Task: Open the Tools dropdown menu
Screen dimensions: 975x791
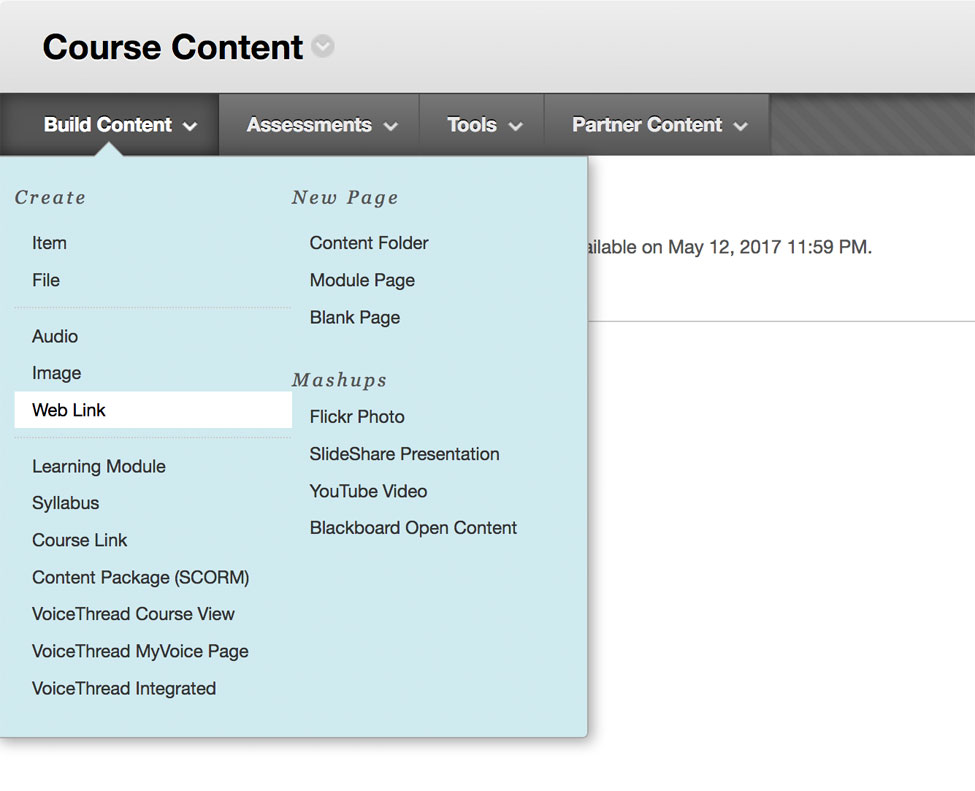Action: click(484, 125)
